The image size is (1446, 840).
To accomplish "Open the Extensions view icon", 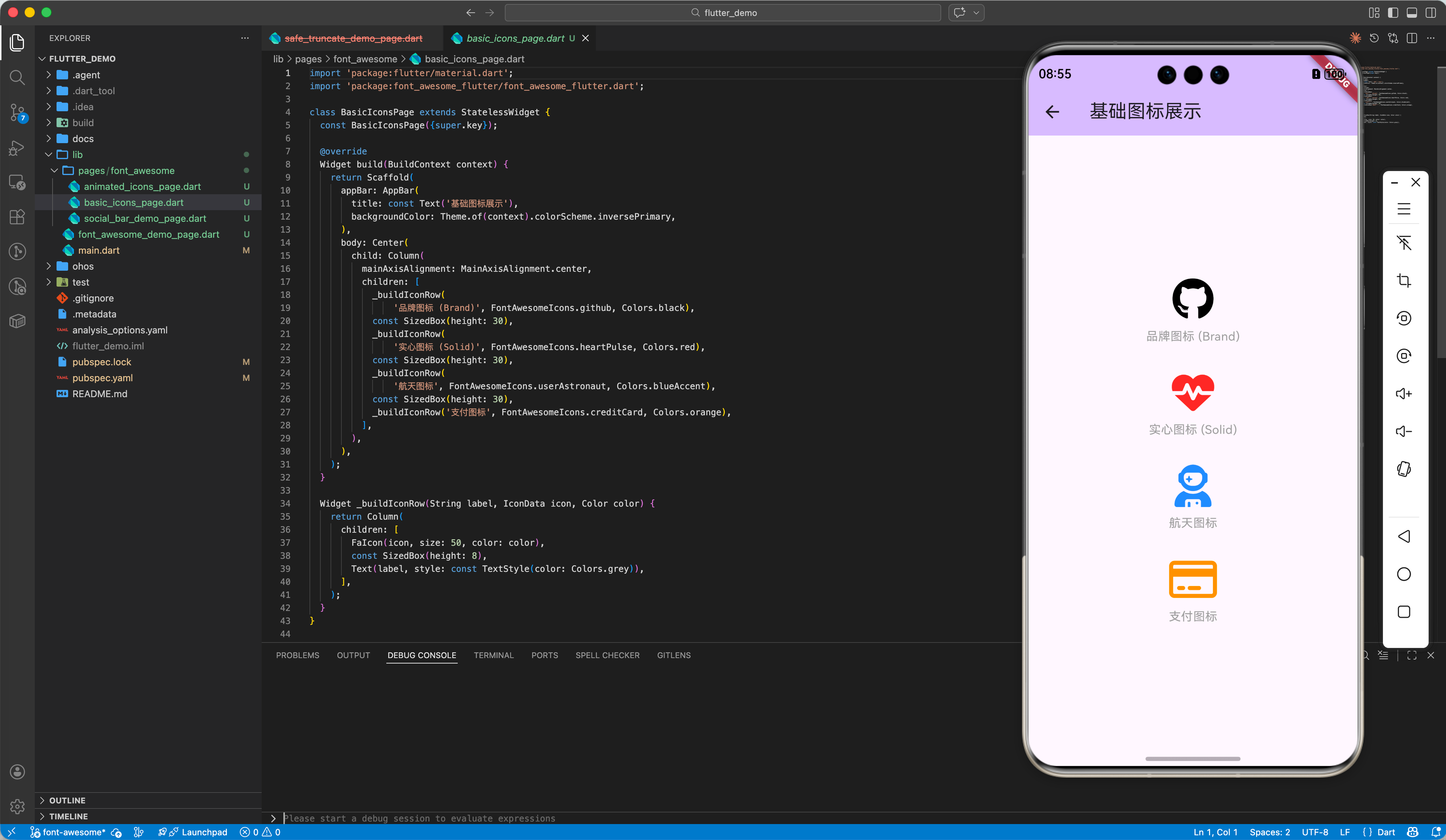I will pos(17,217).
